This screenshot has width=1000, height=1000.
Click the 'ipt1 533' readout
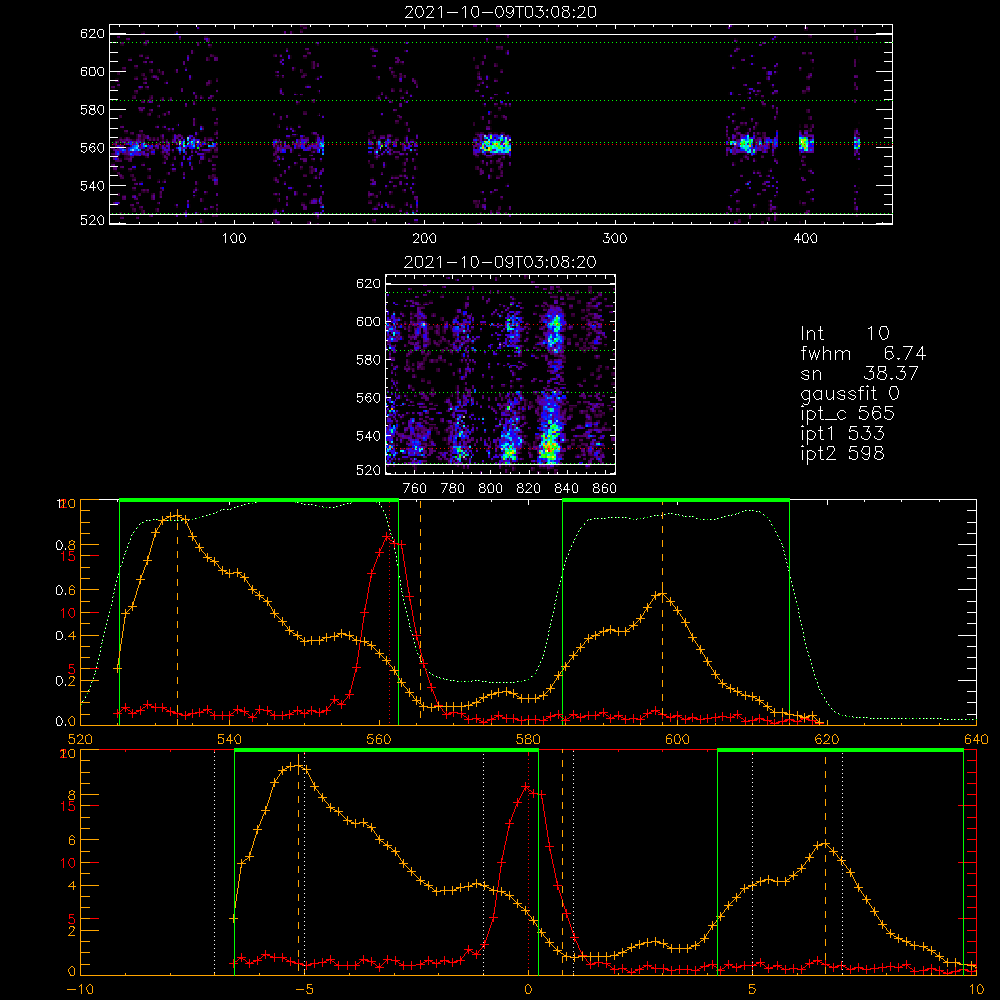(x=842, y=434)
